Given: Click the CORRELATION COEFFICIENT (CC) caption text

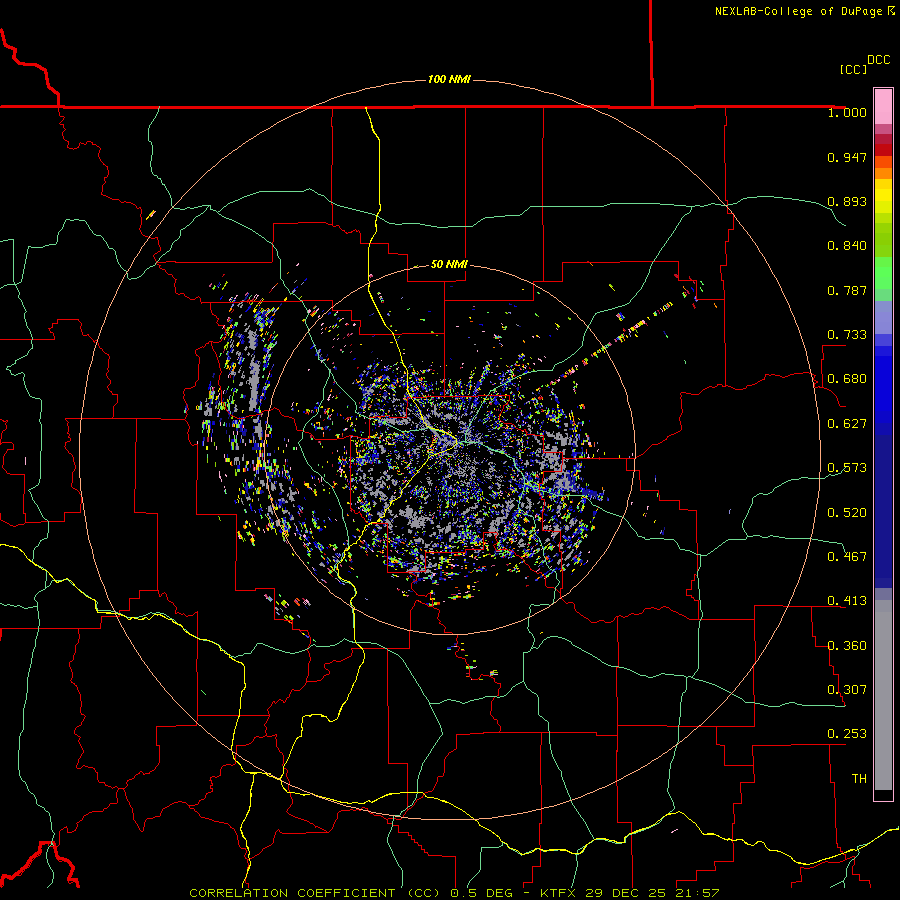Looking at the screenshot, I should (x=314, y=893).
